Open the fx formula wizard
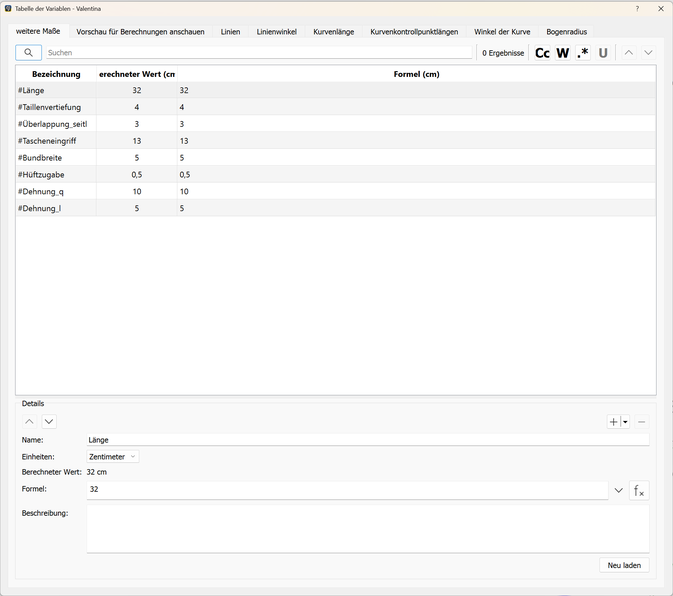 click(639, 490)
